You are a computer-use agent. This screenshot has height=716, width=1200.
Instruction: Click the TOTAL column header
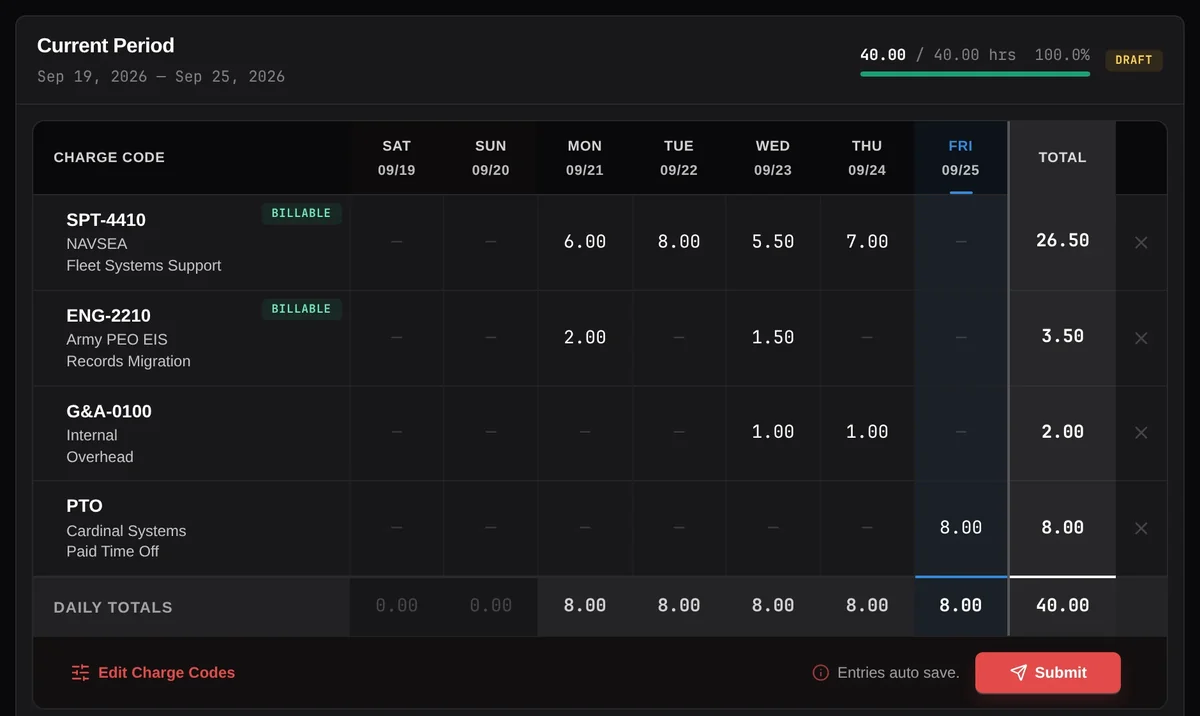1062,158
